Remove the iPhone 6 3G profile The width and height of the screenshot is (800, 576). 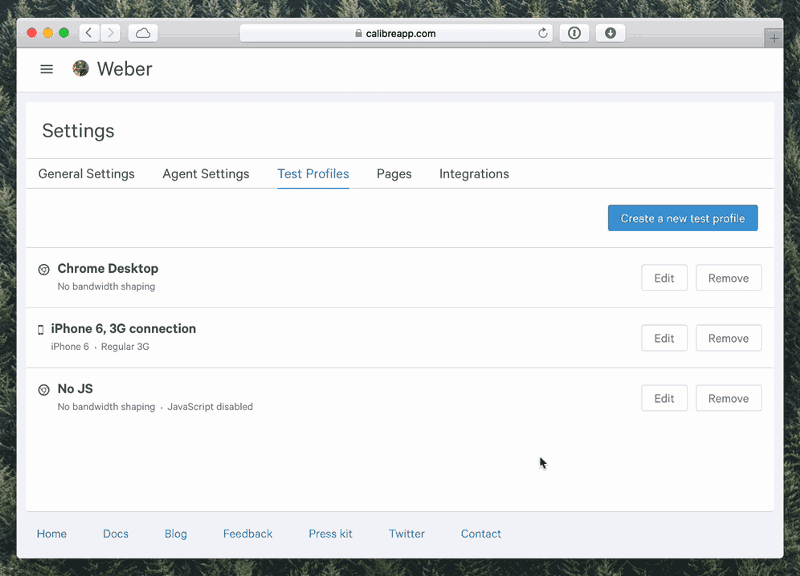click(x=728, y=338)
